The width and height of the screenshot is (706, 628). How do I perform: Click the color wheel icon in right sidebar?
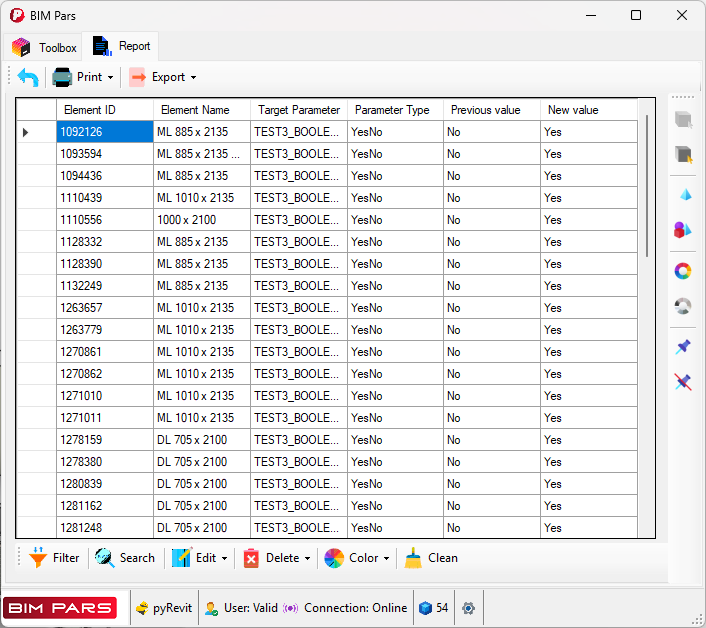click(x=683, y=271)
